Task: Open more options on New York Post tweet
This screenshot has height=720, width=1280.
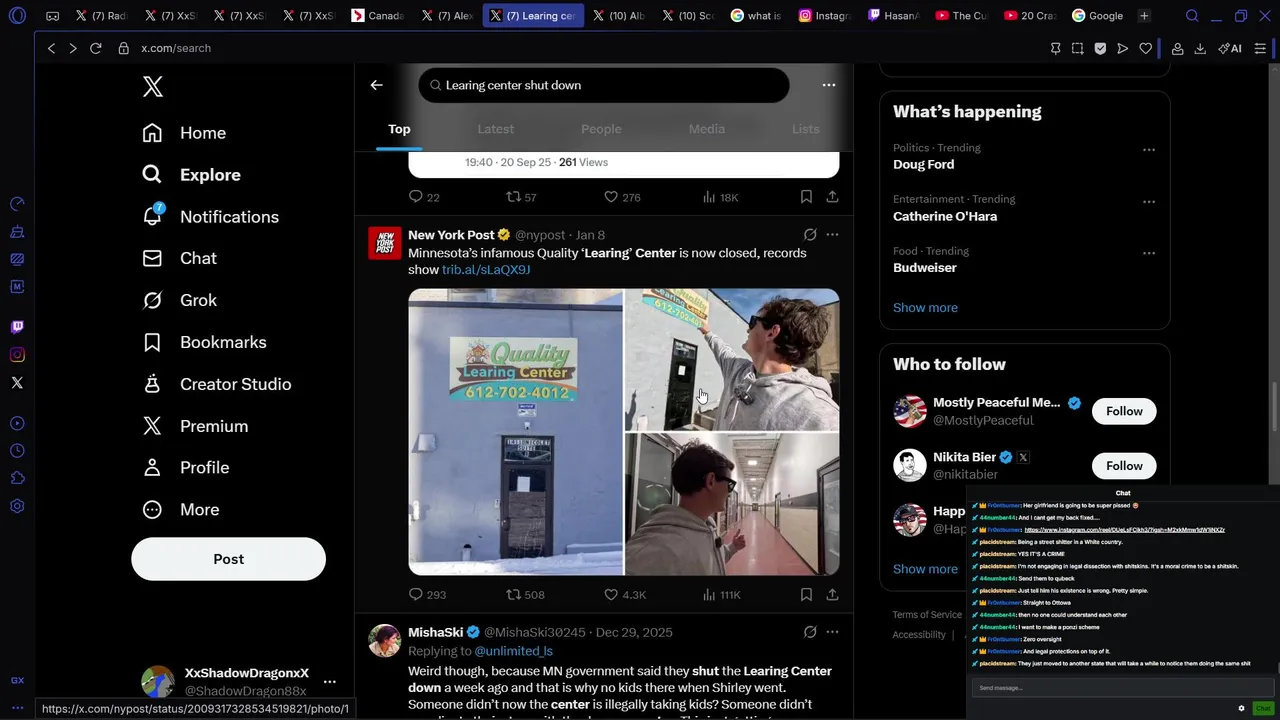Action: click(x=832, y=235)
